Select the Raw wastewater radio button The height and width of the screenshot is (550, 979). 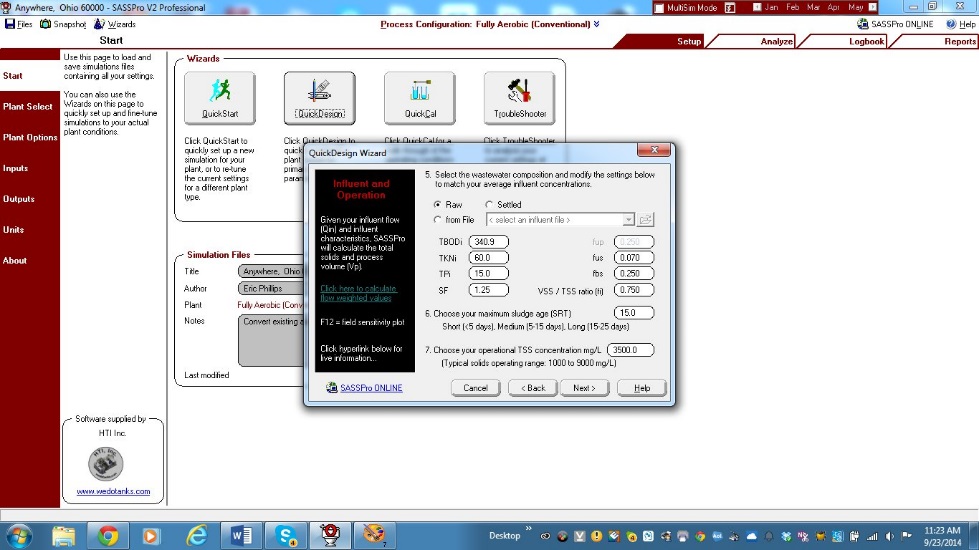point(438,204)
